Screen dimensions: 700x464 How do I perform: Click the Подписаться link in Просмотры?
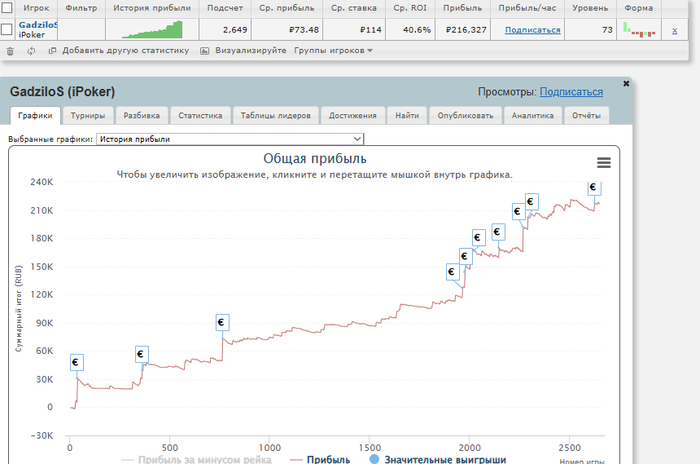[x=571, y=91]
